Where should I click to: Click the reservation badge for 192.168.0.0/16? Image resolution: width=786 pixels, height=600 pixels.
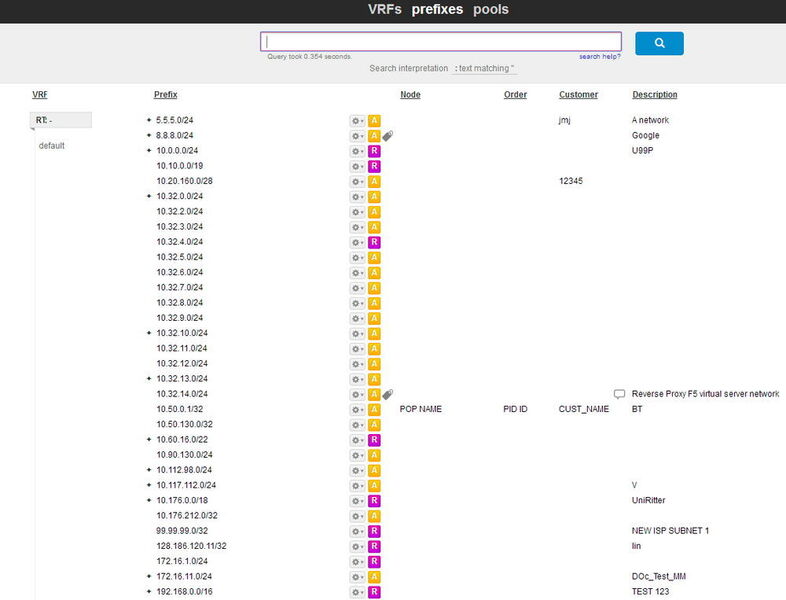pyautogui.click(x=374, y=592)
